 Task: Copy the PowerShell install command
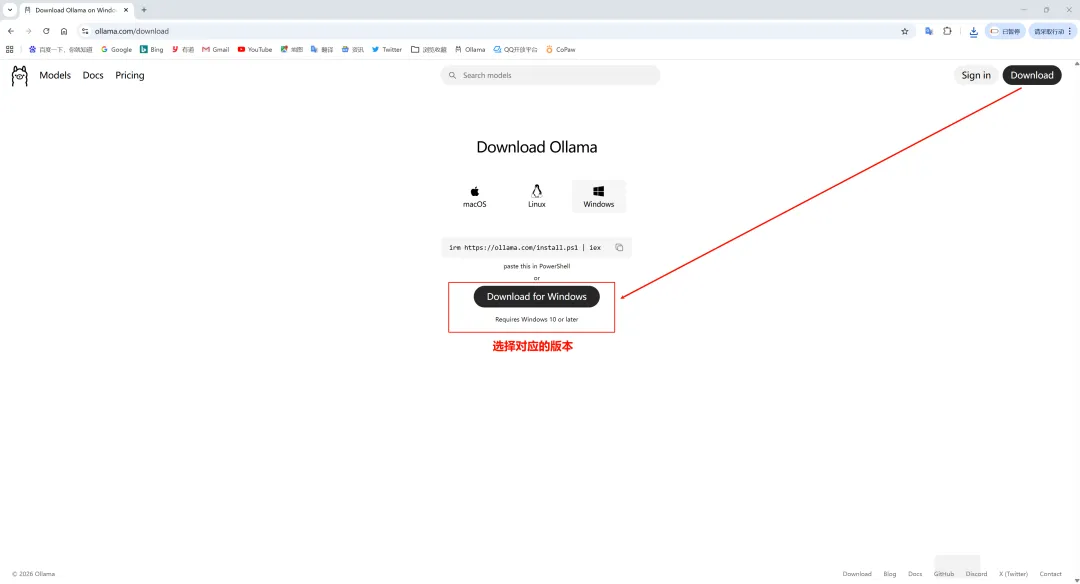point(619,247)
